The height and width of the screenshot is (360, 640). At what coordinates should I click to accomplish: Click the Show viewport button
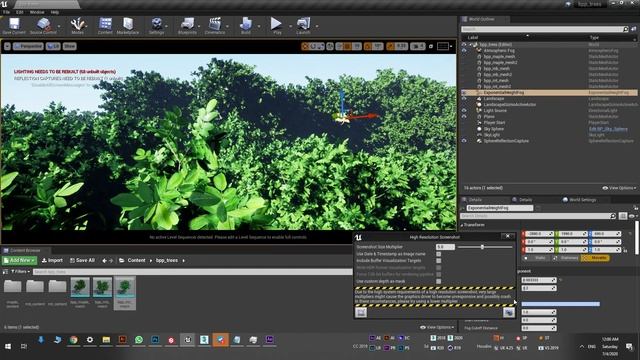point(69,46)
